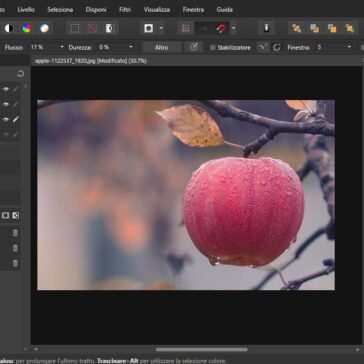364x364 pixels.
Task: Open Finestra value dropdown arrow
Action: 349,47
